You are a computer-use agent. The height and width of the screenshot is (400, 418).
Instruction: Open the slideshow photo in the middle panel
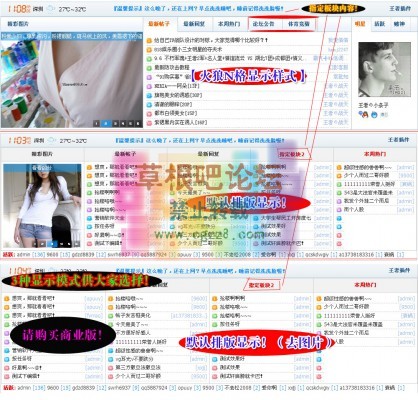click(x=42, y=205)
